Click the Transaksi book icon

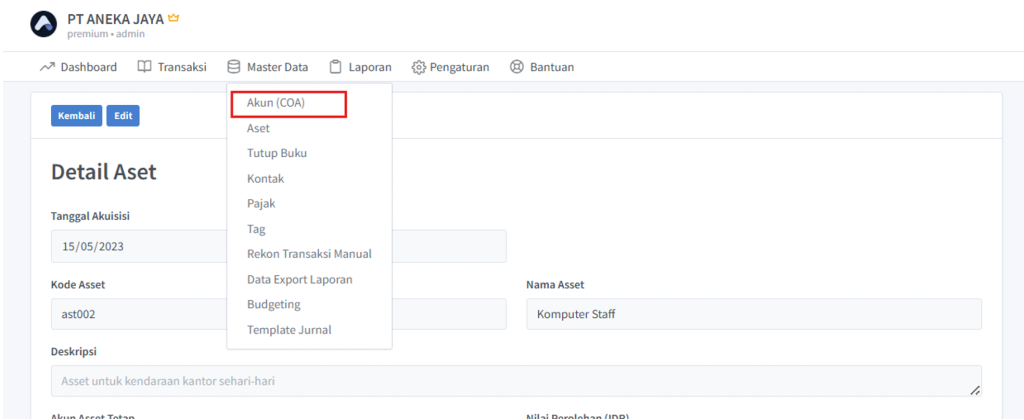(144, 67)
